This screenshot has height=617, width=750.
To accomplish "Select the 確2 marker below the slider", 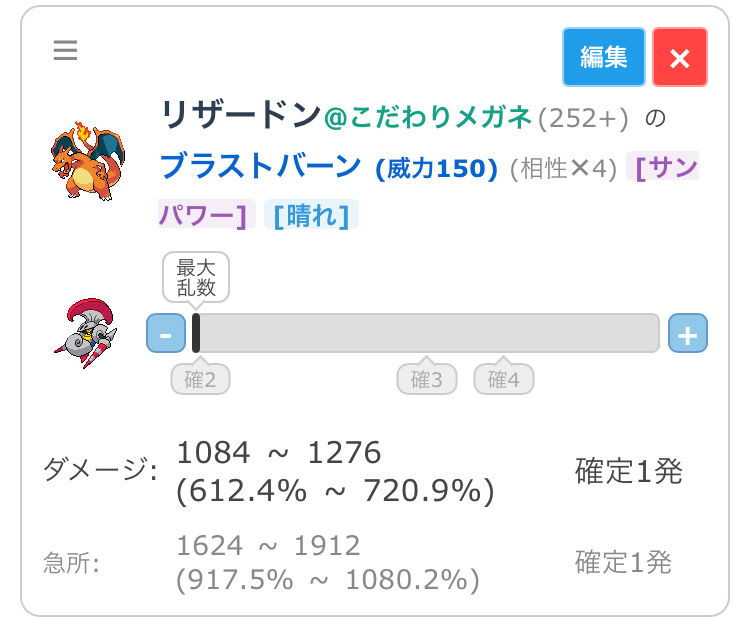I will (x=200, y=379).
